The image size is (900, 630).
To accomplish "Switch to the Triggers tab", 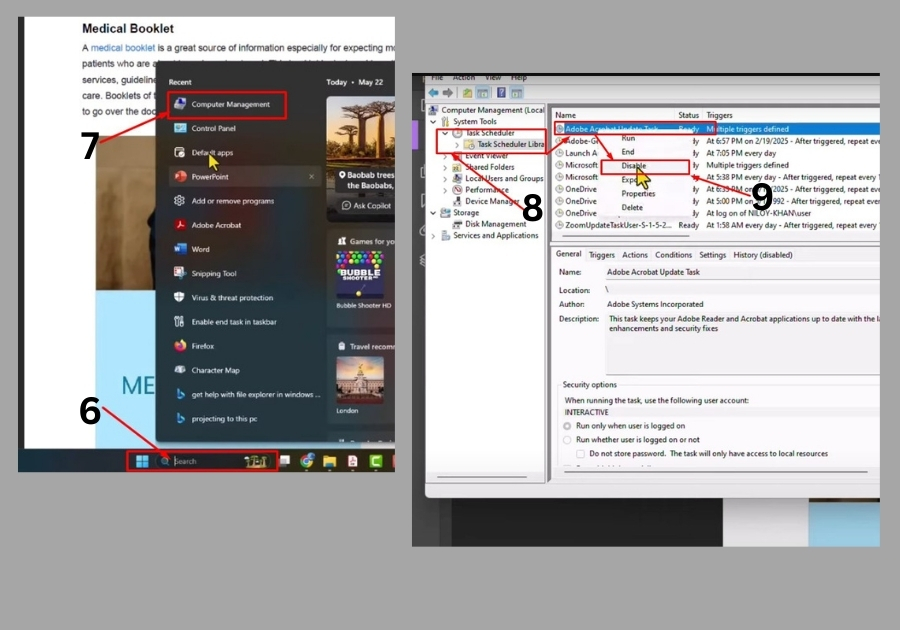I will coord(602,255).
